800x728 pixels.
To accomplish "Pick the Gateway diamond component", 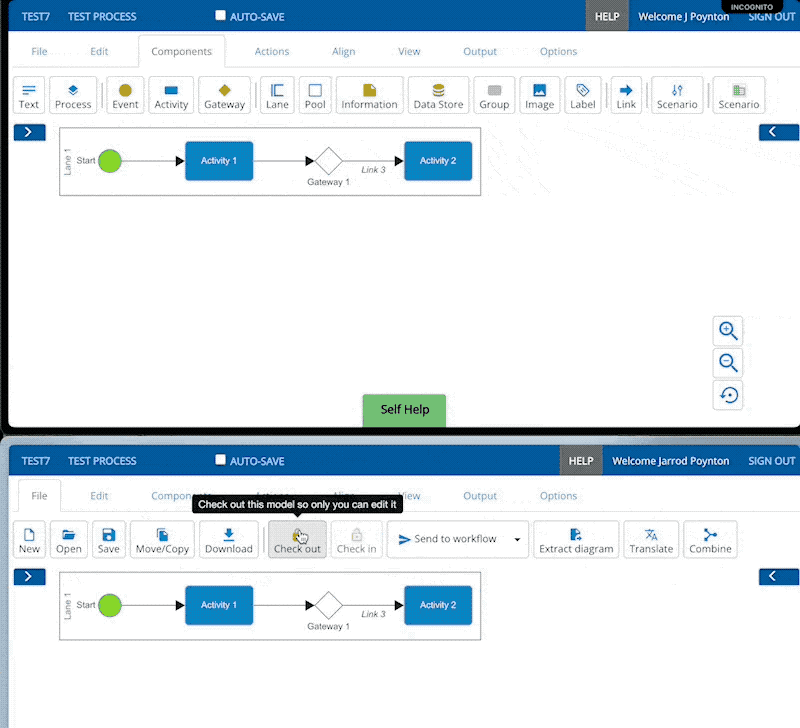I will (x=224, y=95).
